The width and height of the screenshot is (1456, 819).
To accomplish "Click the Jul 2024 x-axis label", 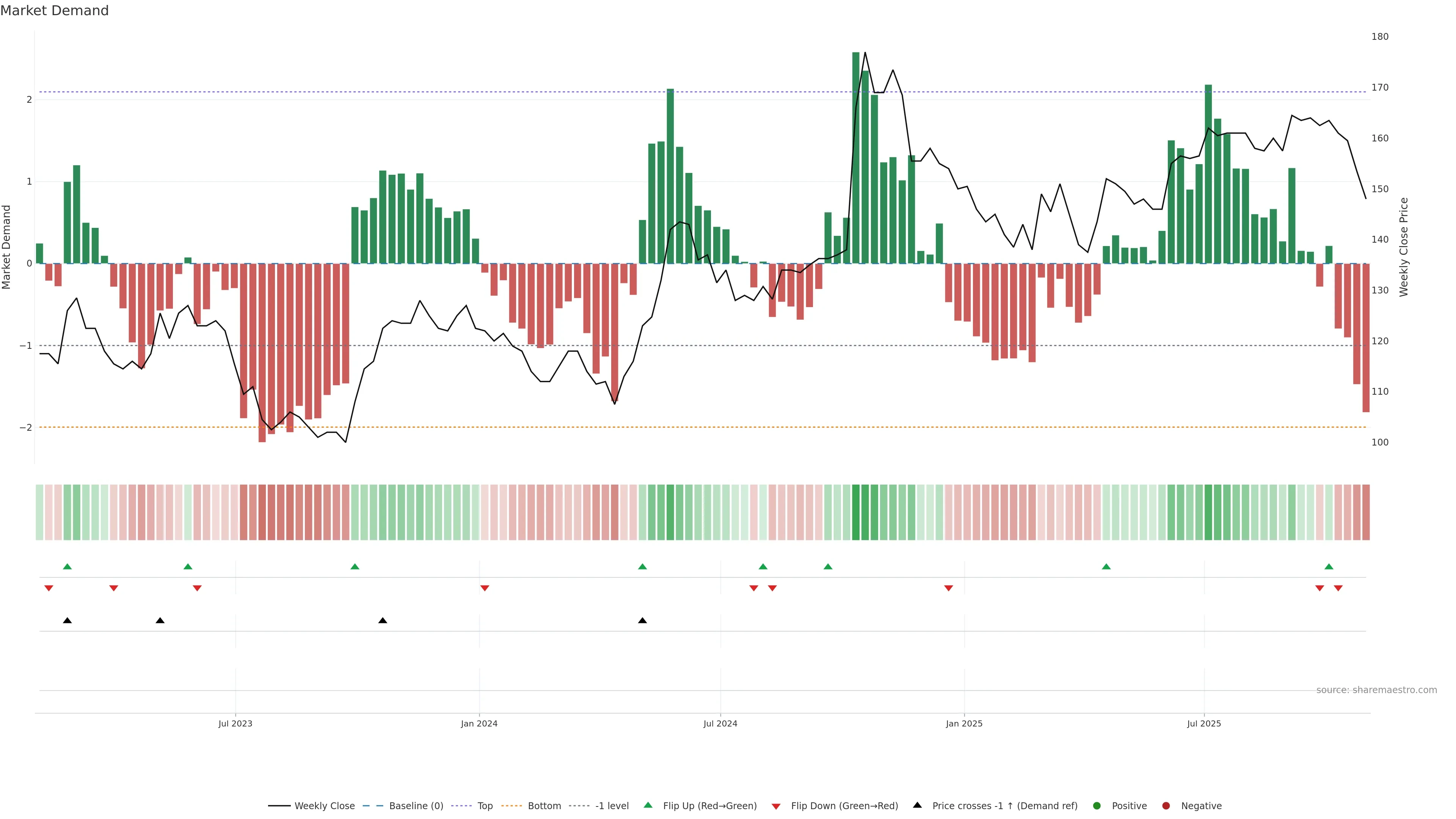I will [720, 723].
